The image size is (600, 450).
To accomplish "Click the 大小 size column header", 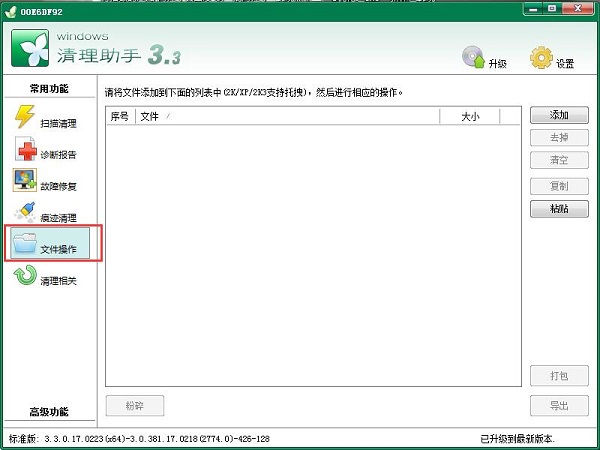I will coord(470,117).
